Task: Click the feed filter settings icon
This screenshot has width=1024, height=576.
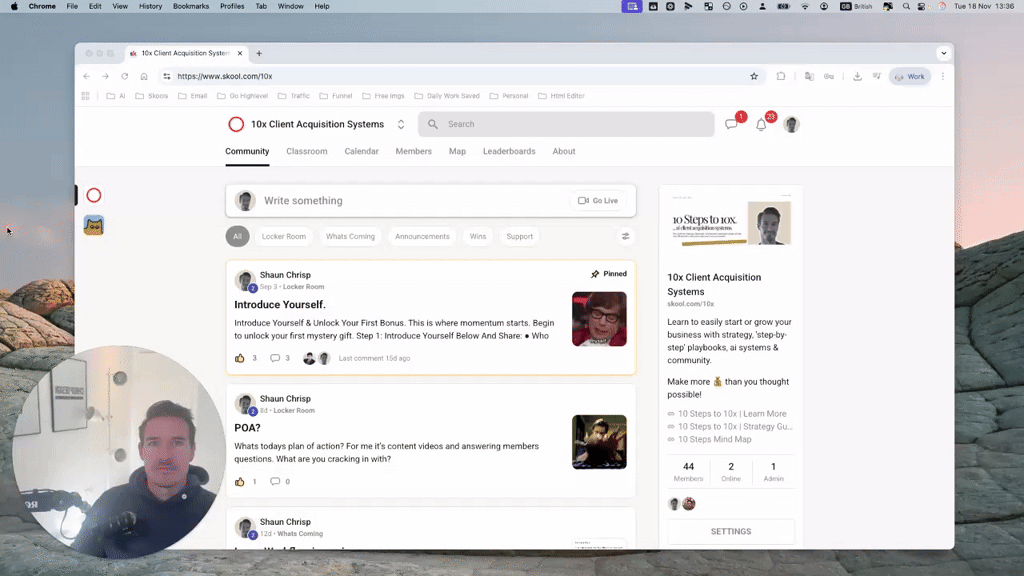Action: click(626, 236)
